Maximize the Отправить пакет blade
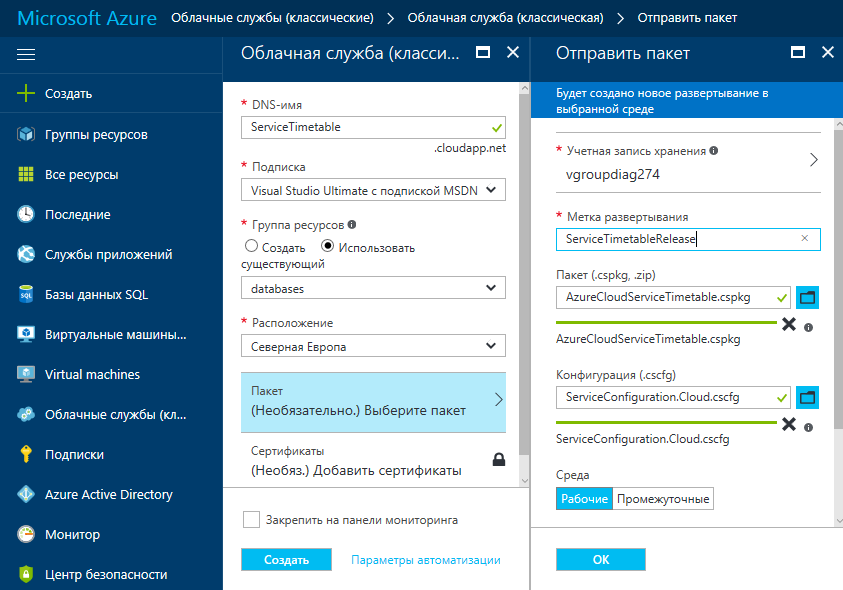Image resolution: width=843 pixels, height=590 pixels. point(798,52)
